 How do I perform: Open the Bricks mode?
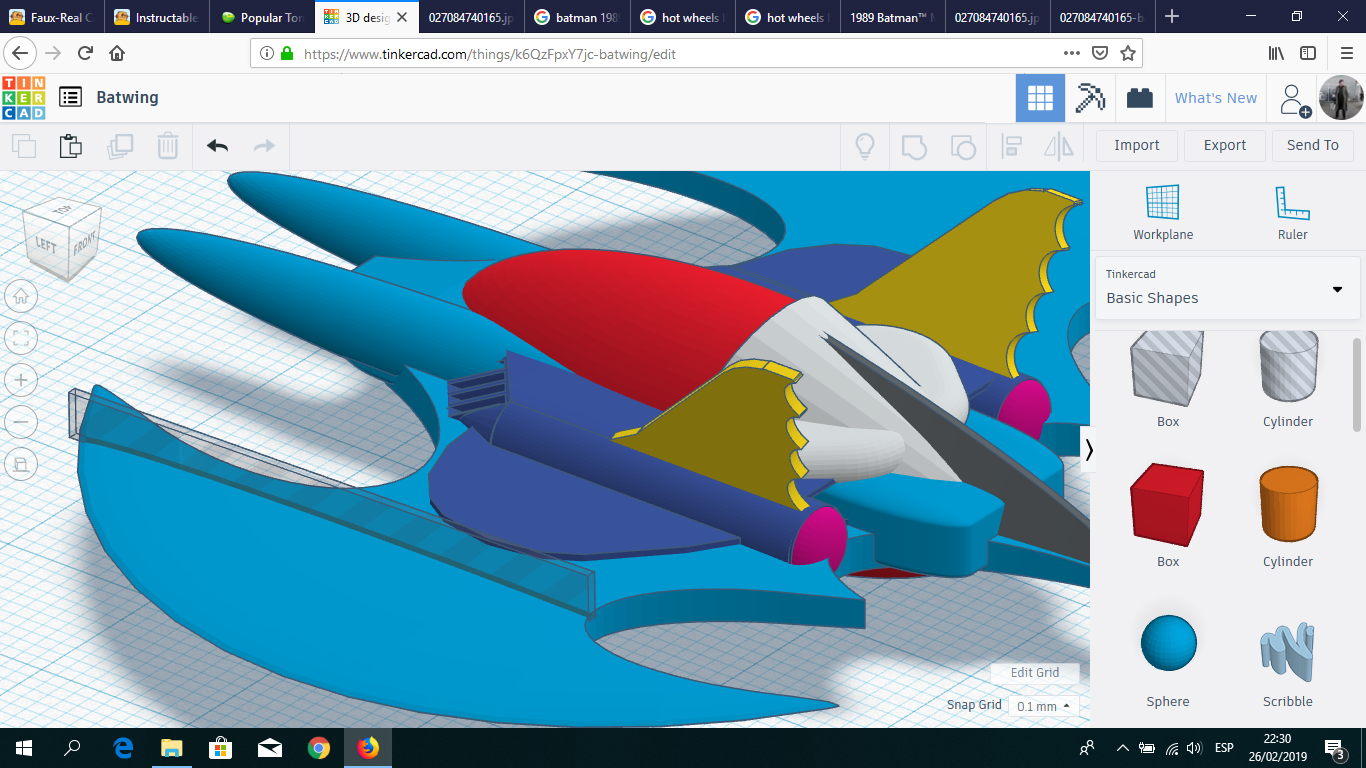[x=1139, y=98]
